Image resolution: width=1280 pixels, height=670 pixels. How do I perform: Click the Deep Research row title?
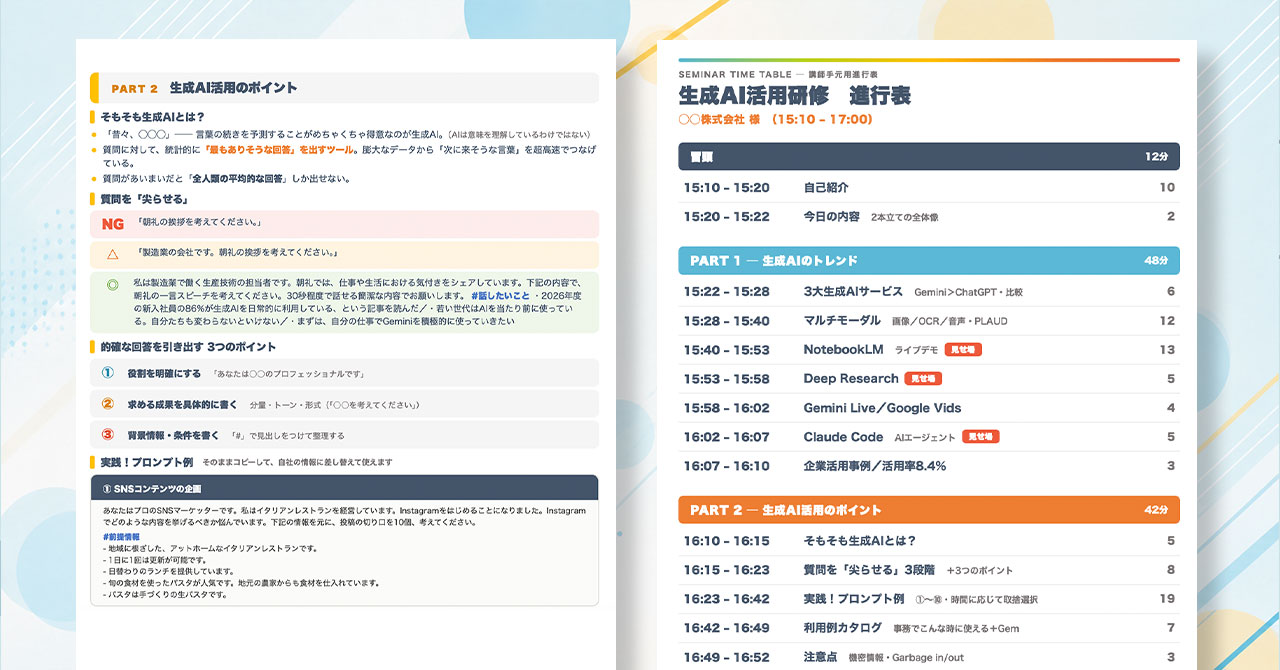pos(851,379)
